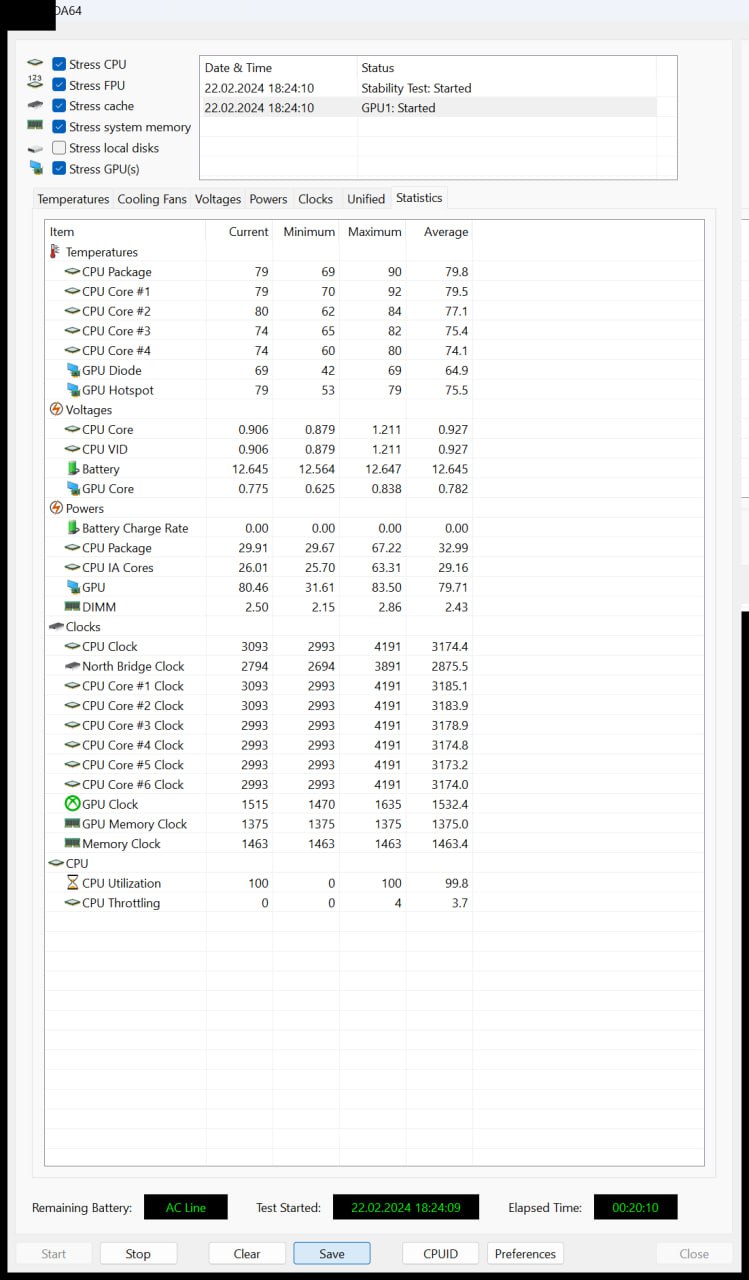
Task: Select the CPU Core #3 Clock row
Action: 258,725
